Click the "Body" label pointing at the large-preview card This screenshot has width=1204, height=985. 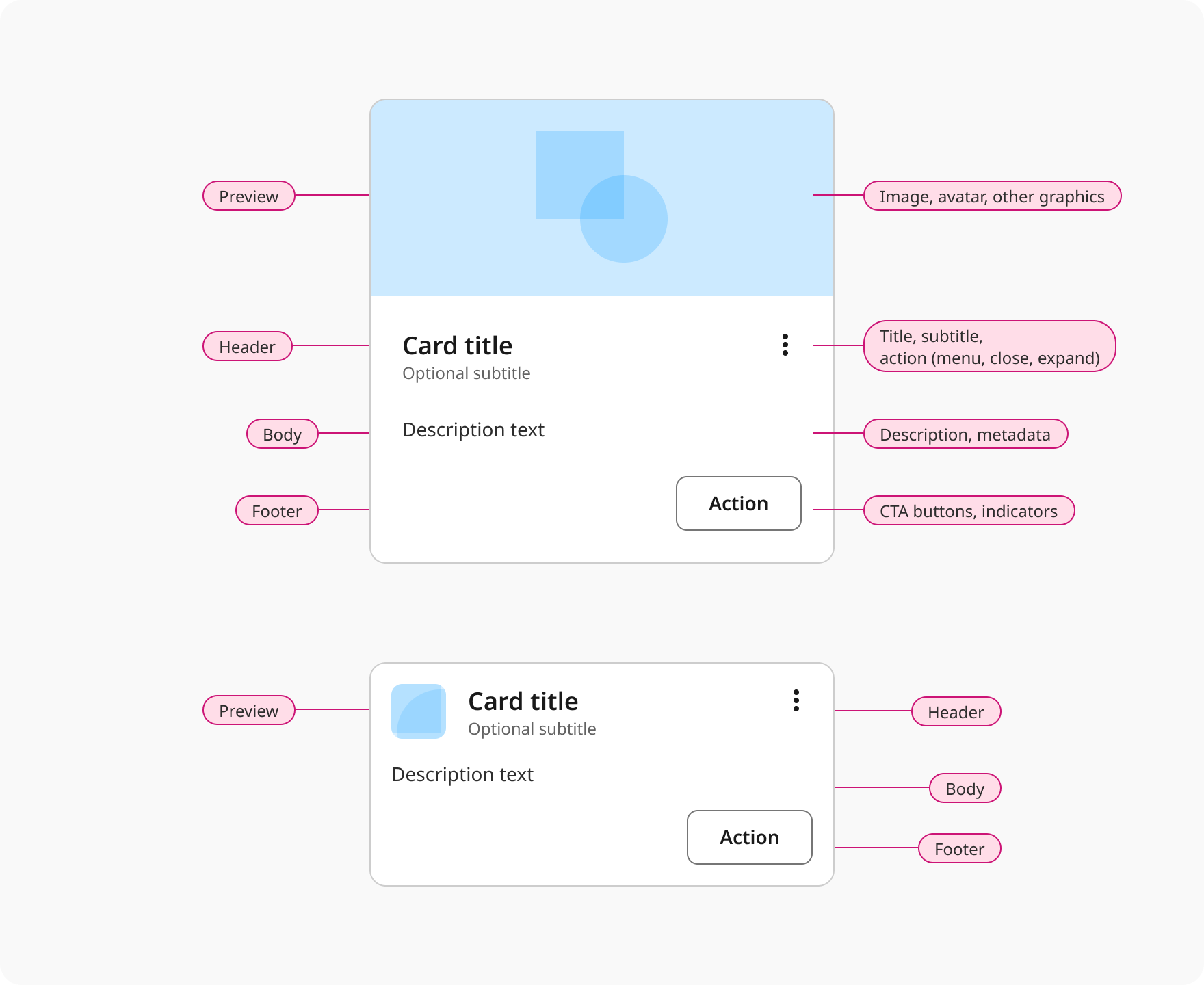[x=283, y=434]
